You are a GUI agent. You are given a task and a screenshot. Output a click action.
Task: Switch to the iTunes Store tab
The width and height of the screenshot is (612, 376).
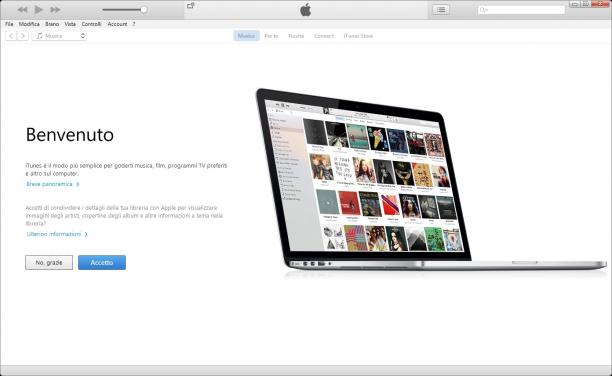[x=358, y=36]
